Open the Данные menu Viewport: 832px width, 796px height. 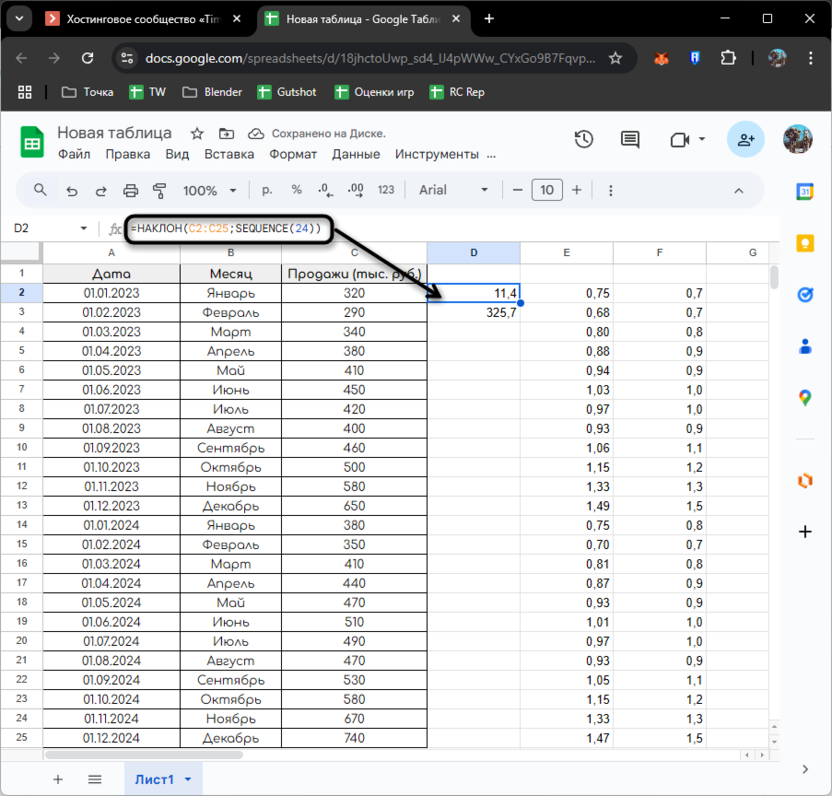click(x=356, y=154)
